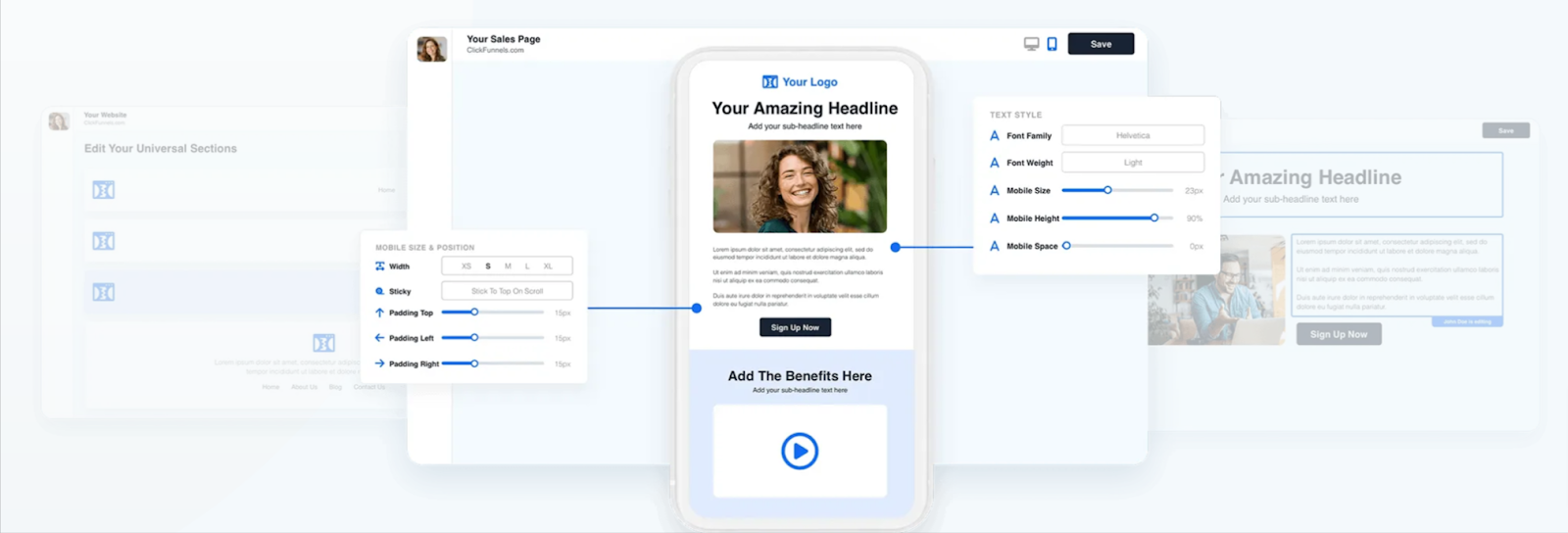Viewport: 1568px width, 533px height.
Task: Select the M width option
Action: click(508, 266)
